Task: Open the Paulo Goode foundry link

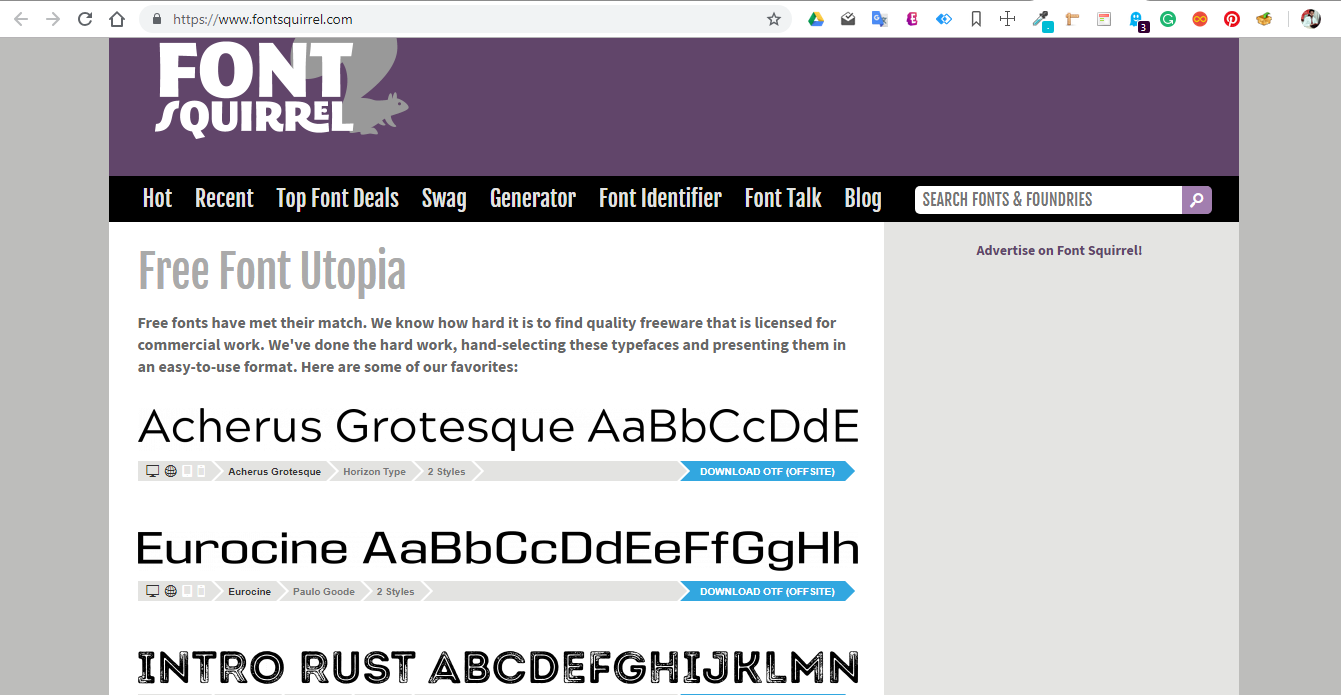Action: pos(324,591)
